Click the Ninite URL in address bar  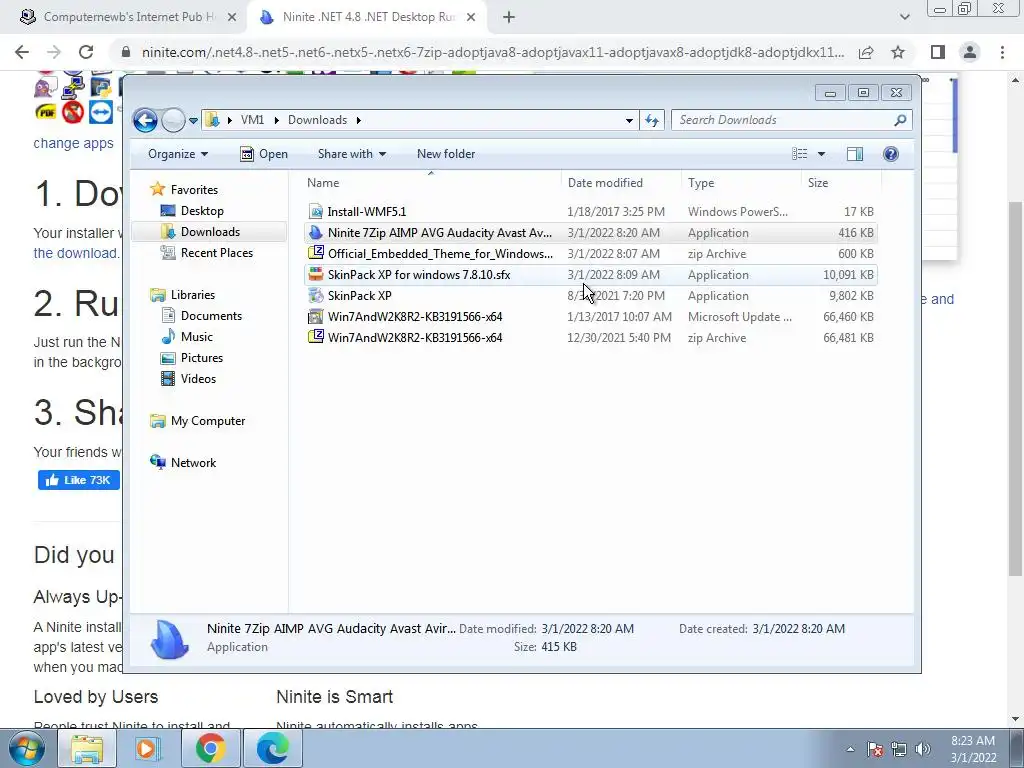click(492, 52)
